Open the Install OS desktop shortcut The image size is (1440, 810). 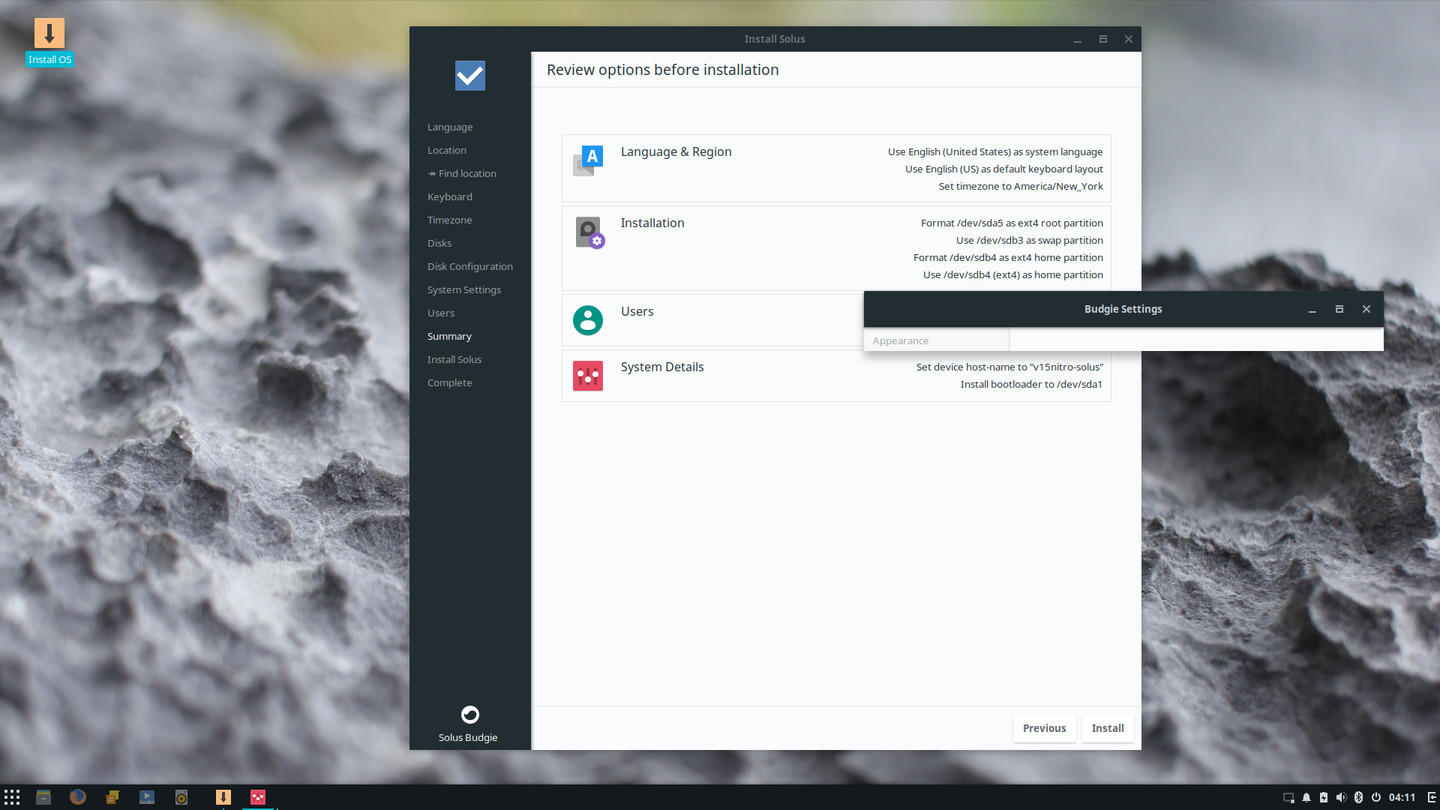tap(49, 42)
